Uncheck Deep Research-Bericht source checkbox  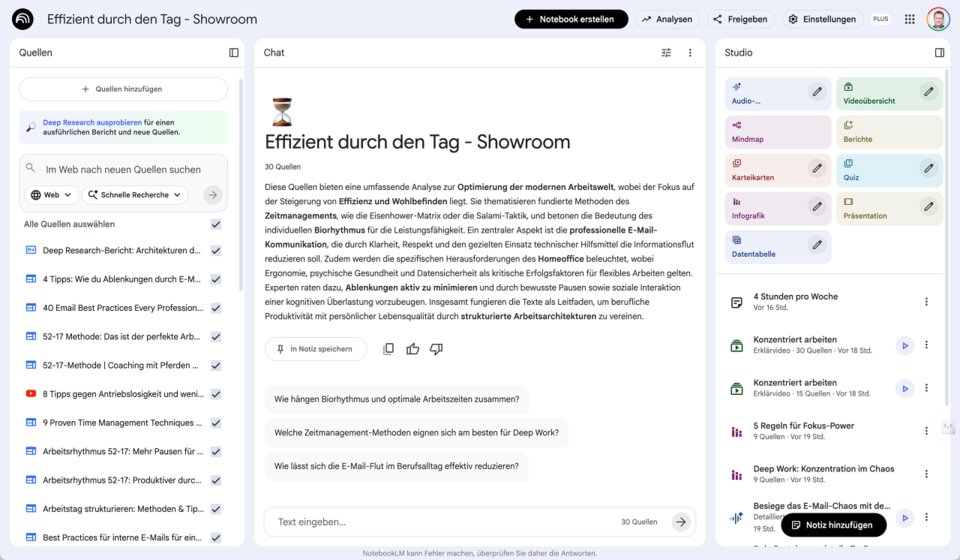216,251
